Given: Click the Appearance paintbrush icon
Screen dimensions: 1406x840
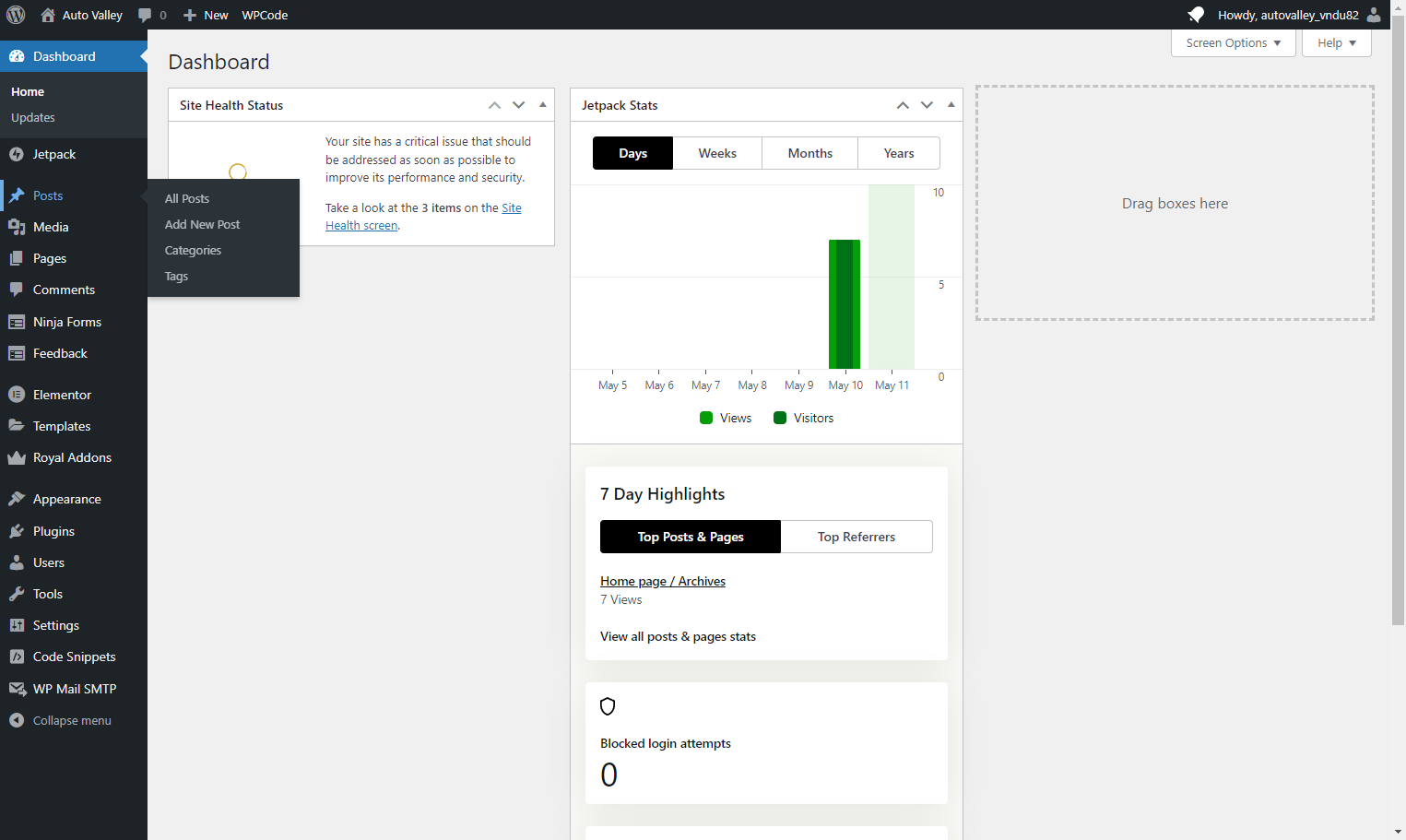Looking at the screenshot, I should point(17,499).
